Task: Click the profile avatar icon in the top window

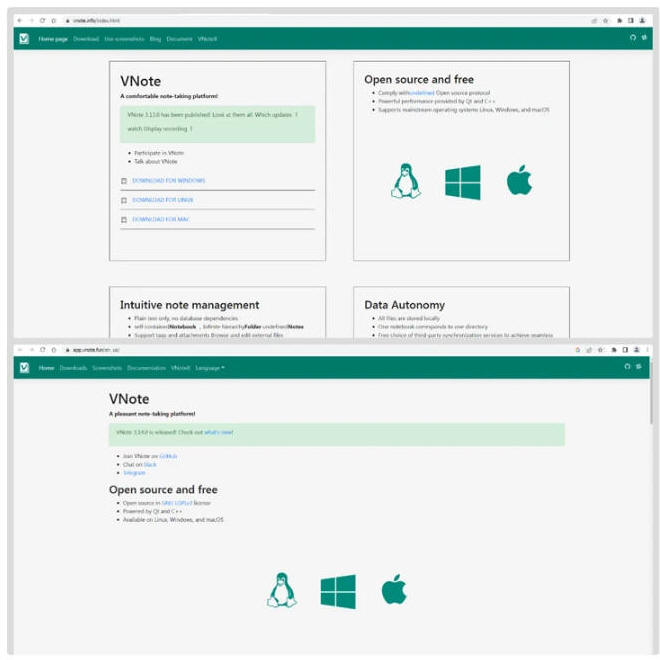Action: [642, 20]
